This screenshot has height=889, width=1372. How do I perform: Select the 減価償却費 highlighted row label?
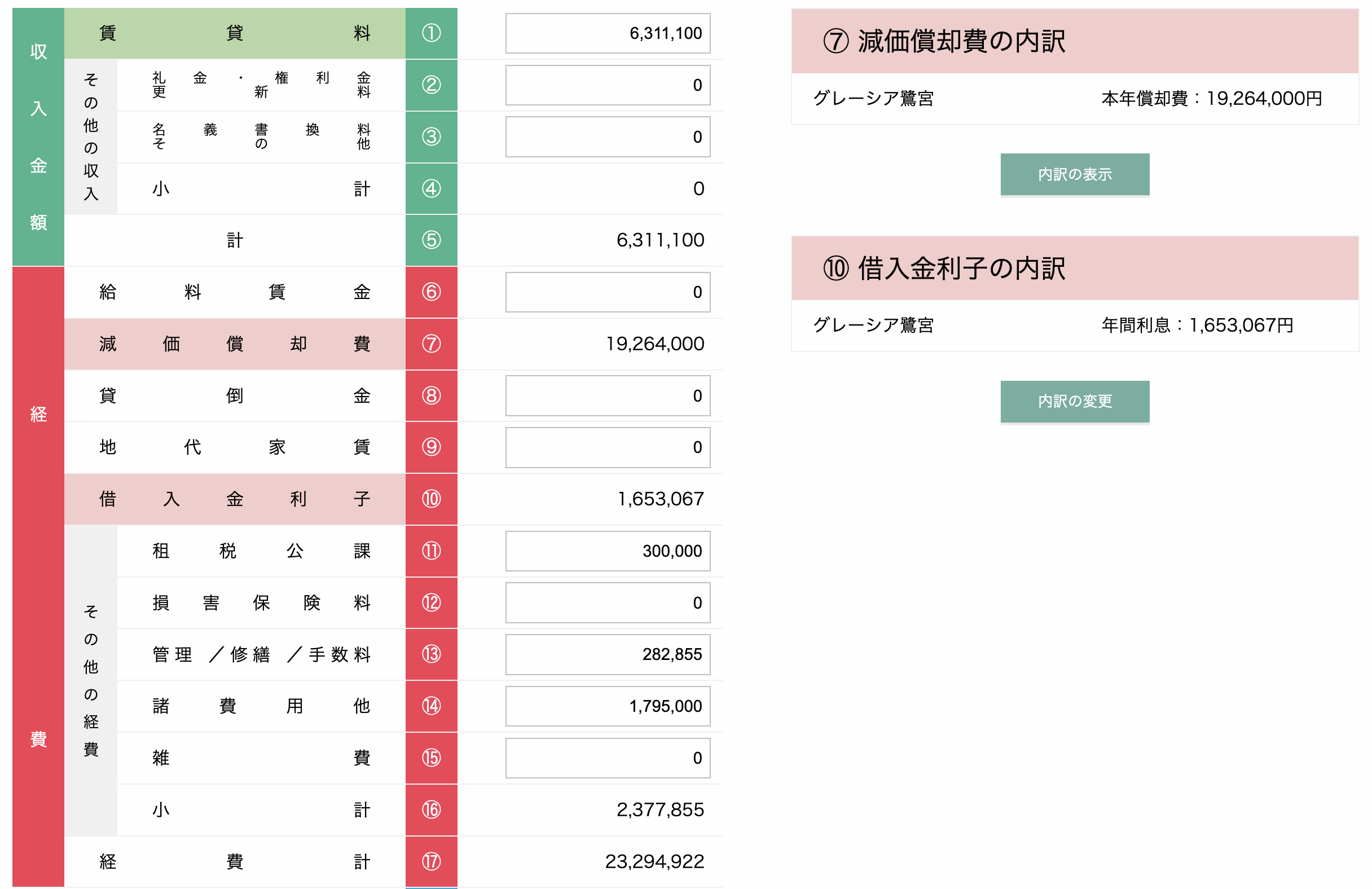pos(235,344)
